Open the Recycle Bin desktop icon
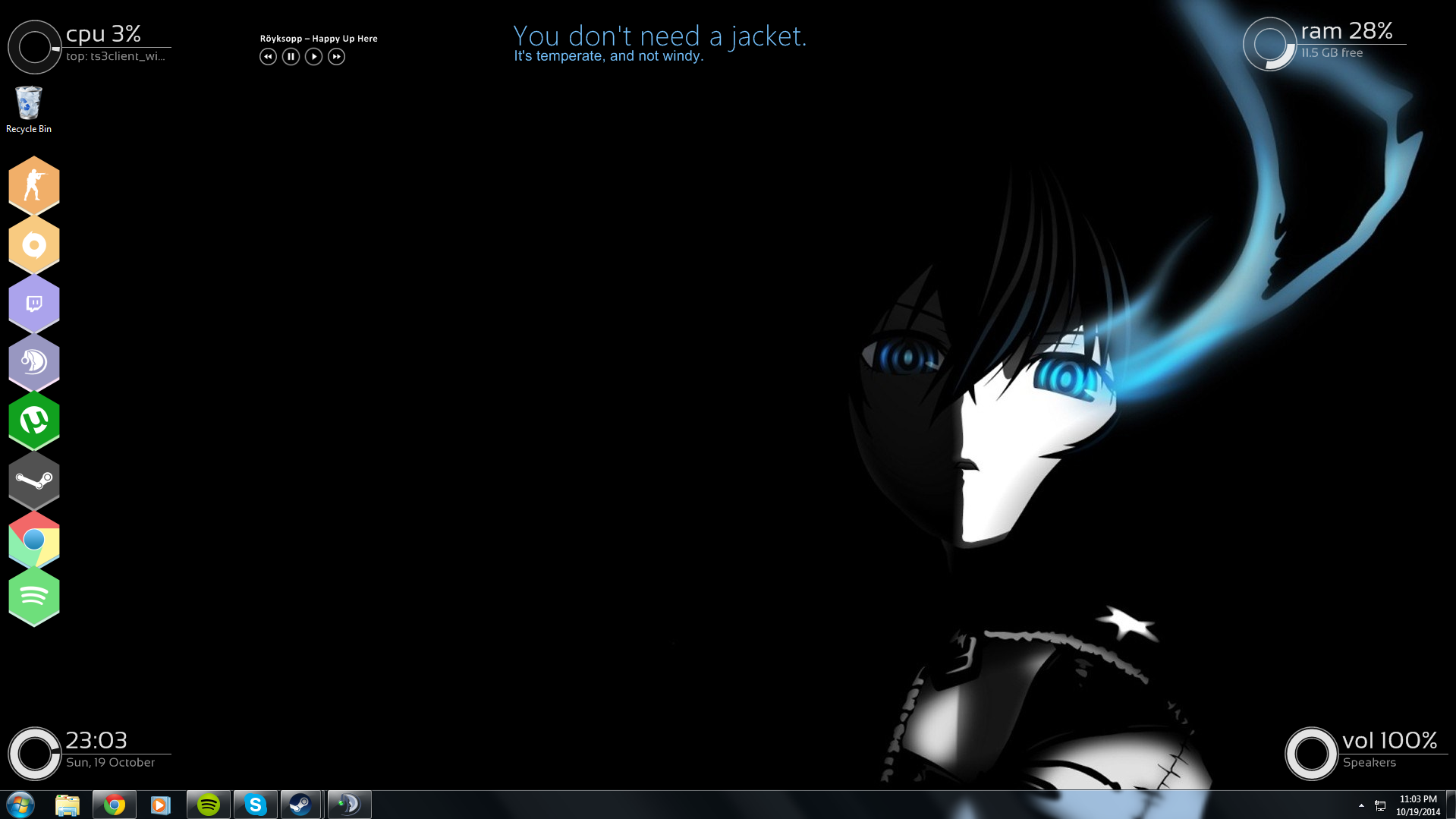 29,110
